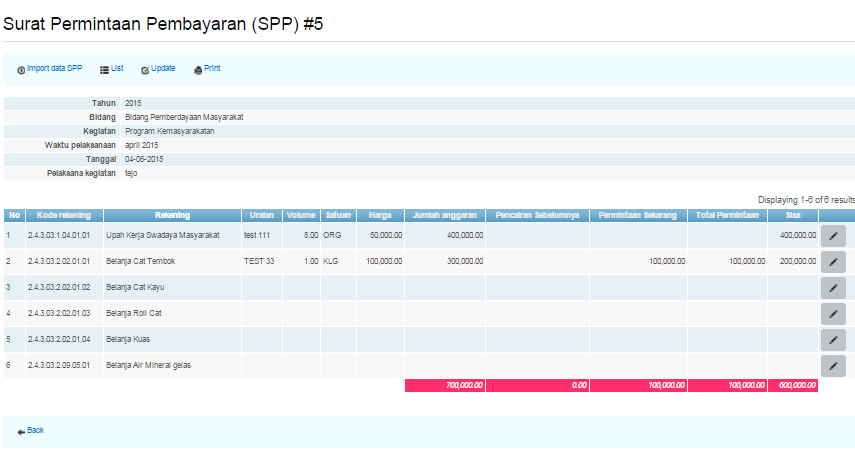Click the Harga column header
This screenshot has height=451, width=855.
(x=379, y=215)
